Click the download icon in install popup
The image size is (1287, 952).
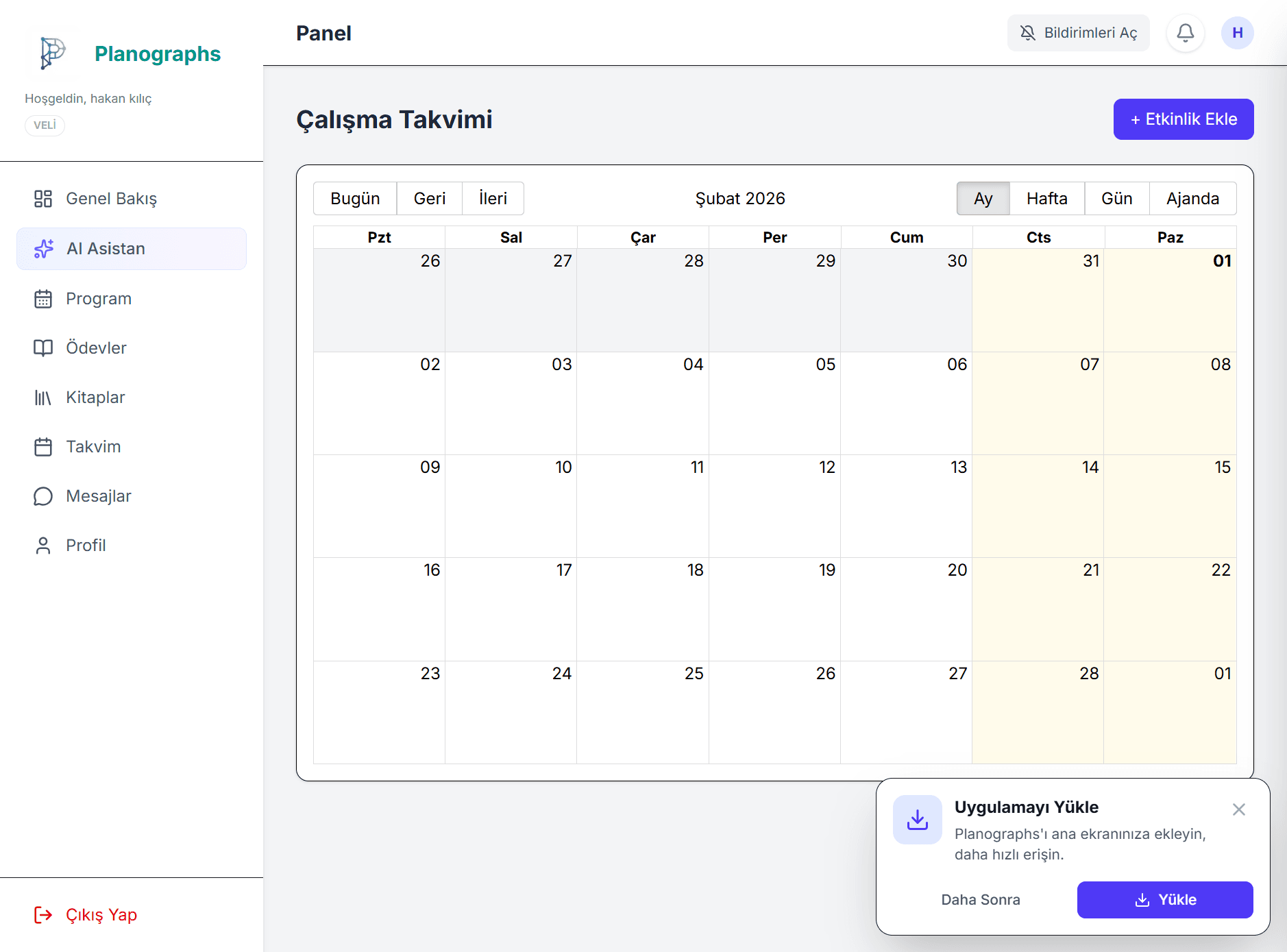917,820
